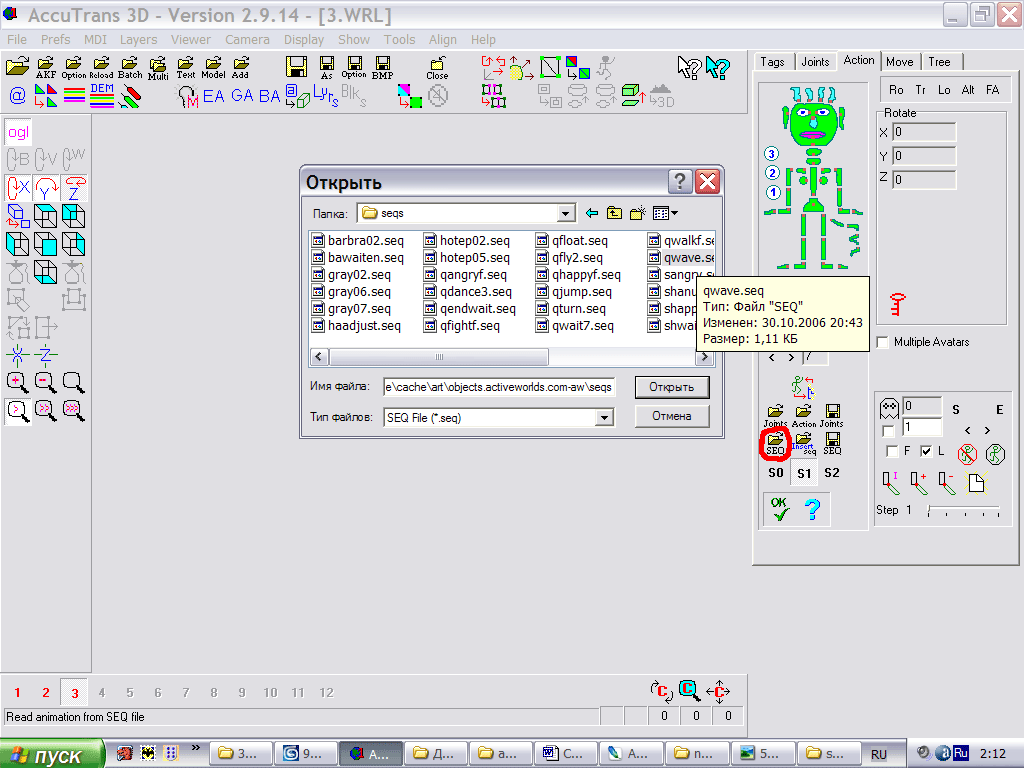Switch to the Tags tab
This screenshot has width=1024, height=768.
coord(772,62)
